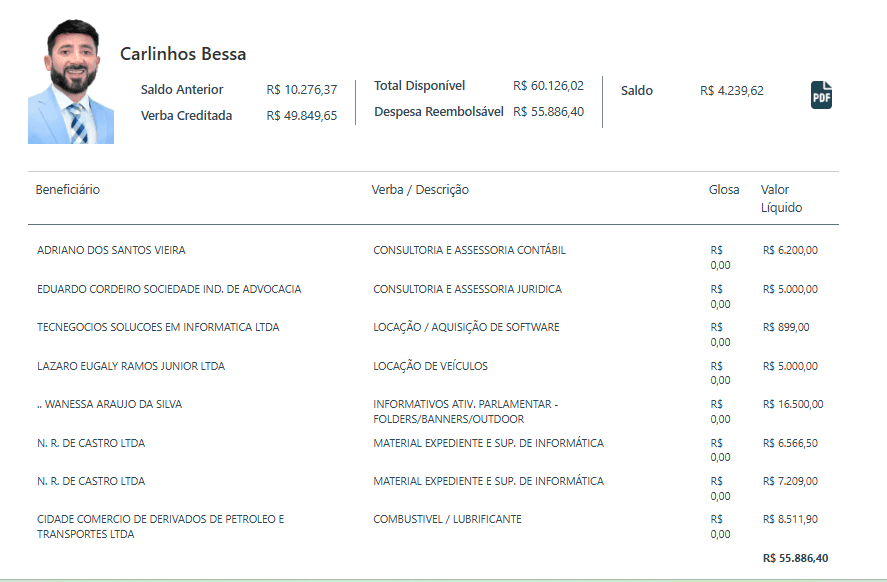Sort by the Beneficiário column header
This screenshot has height=582, width=887.
click(68, 190)
